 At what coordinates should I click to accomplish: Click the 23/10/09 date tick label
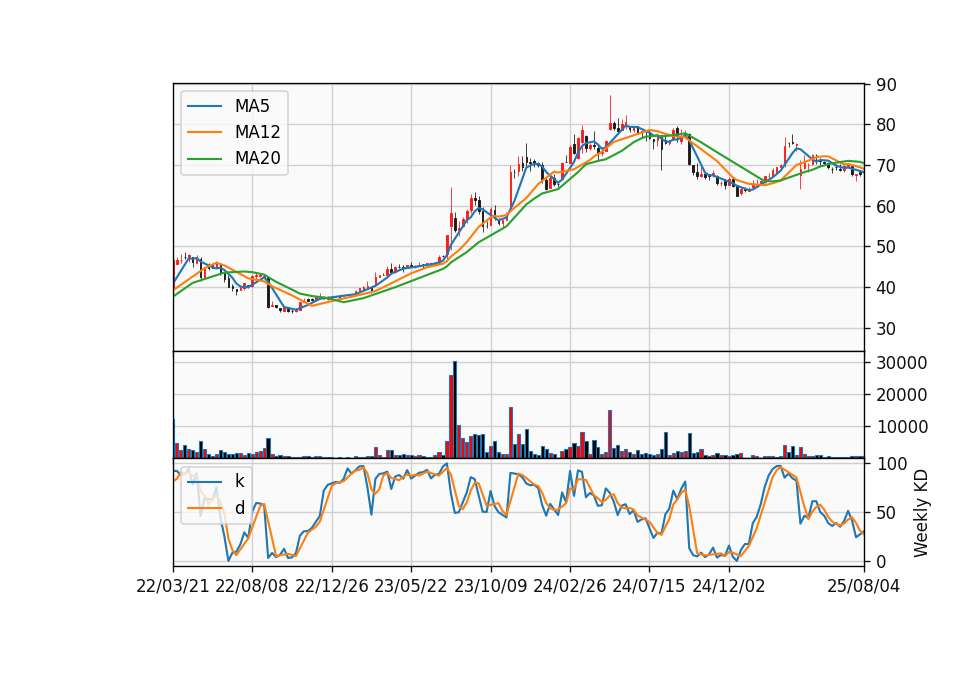tap(490, 586)
